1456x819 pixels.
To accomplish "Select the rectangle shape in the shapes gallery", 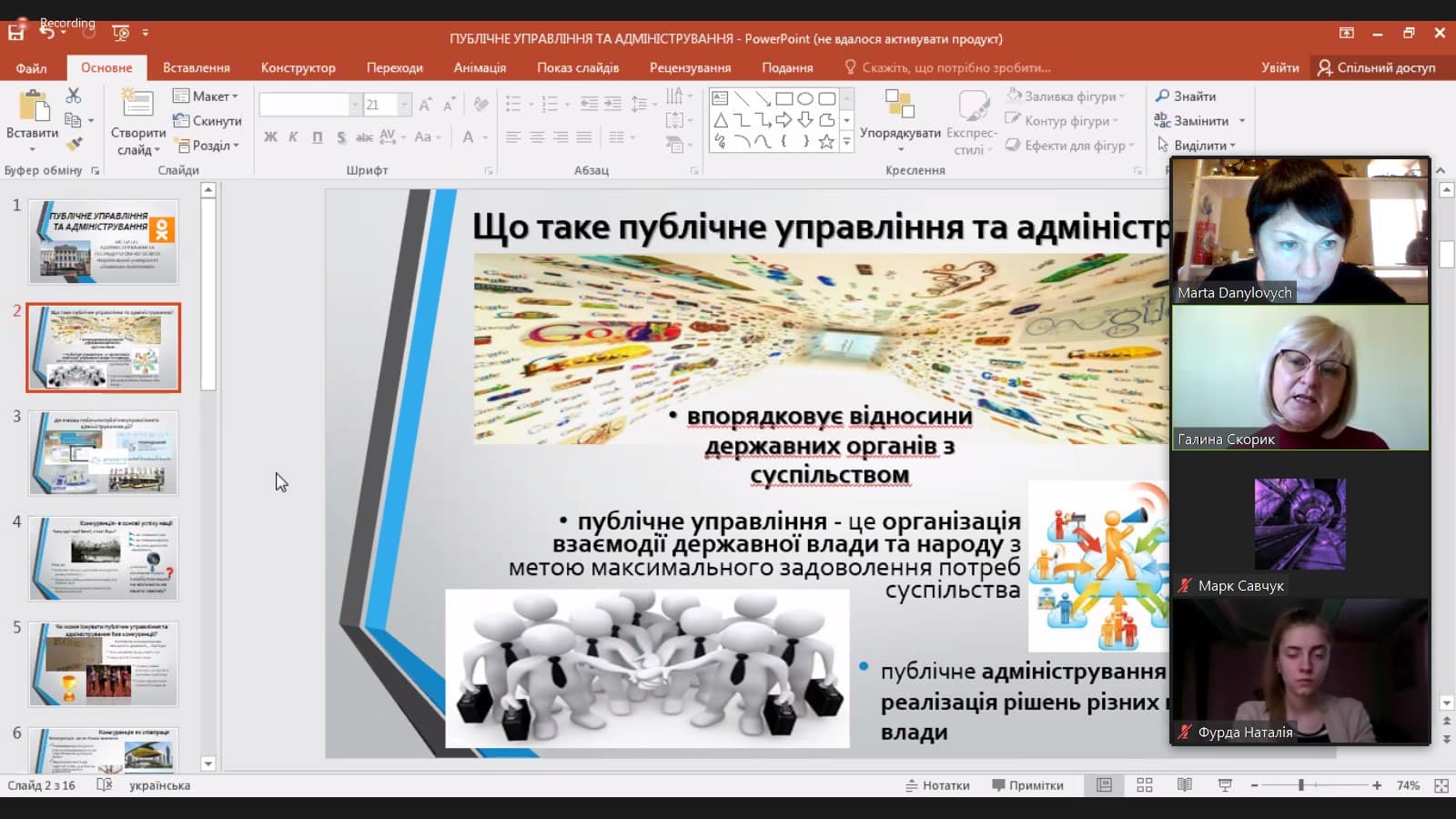I will [784, 98].
